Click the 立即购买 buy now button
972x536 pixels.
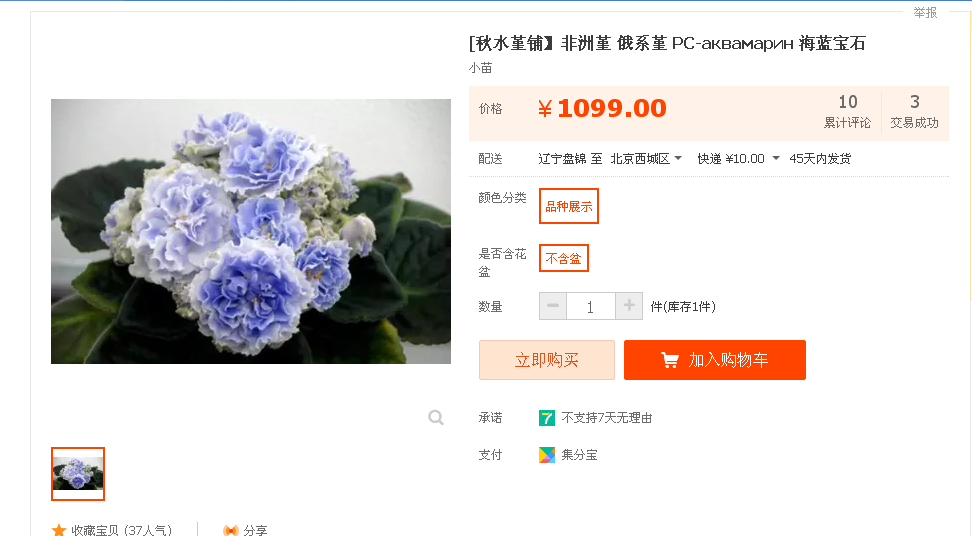547,360
